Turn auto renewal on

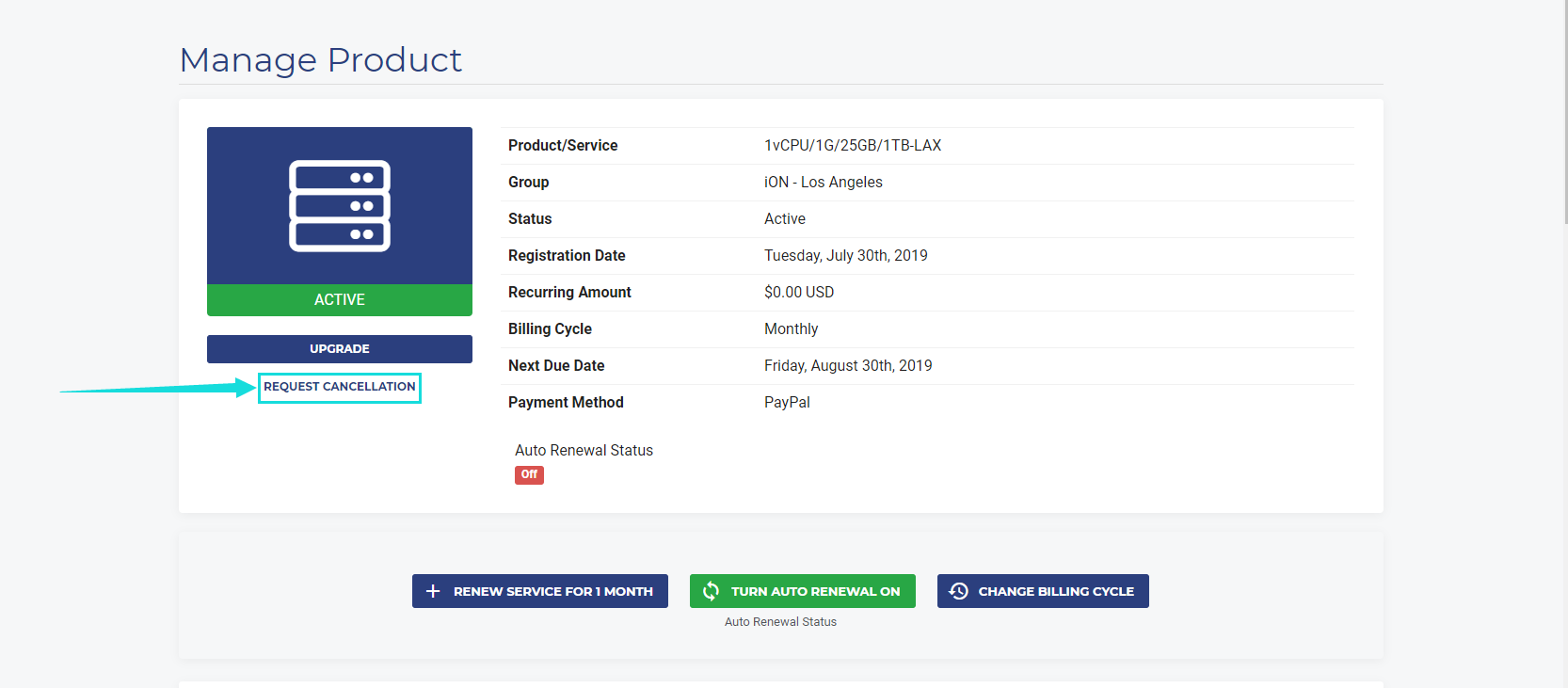point(803,591)
